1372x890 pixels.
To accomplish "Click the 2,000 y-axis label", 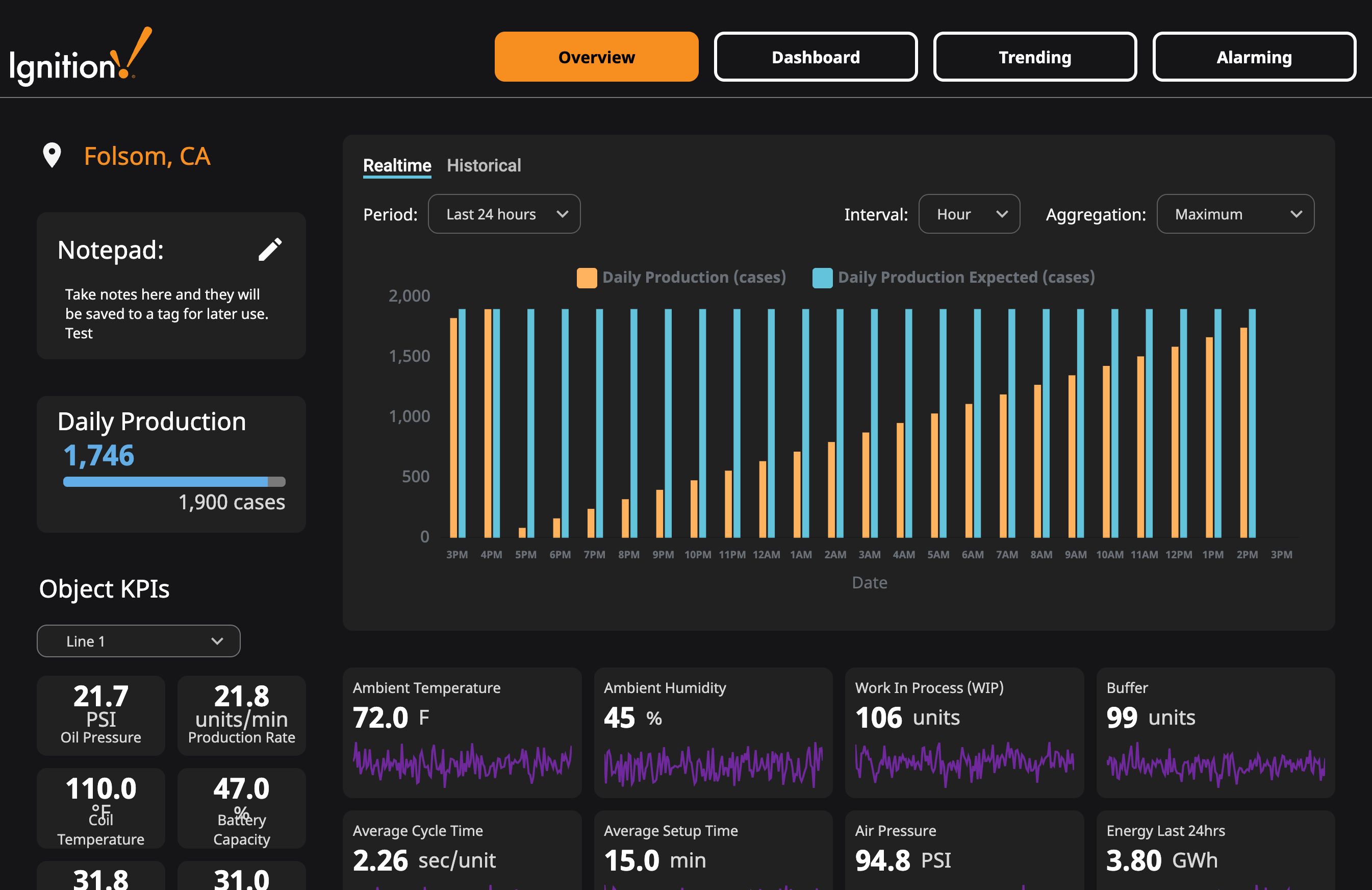I will 409,296.
